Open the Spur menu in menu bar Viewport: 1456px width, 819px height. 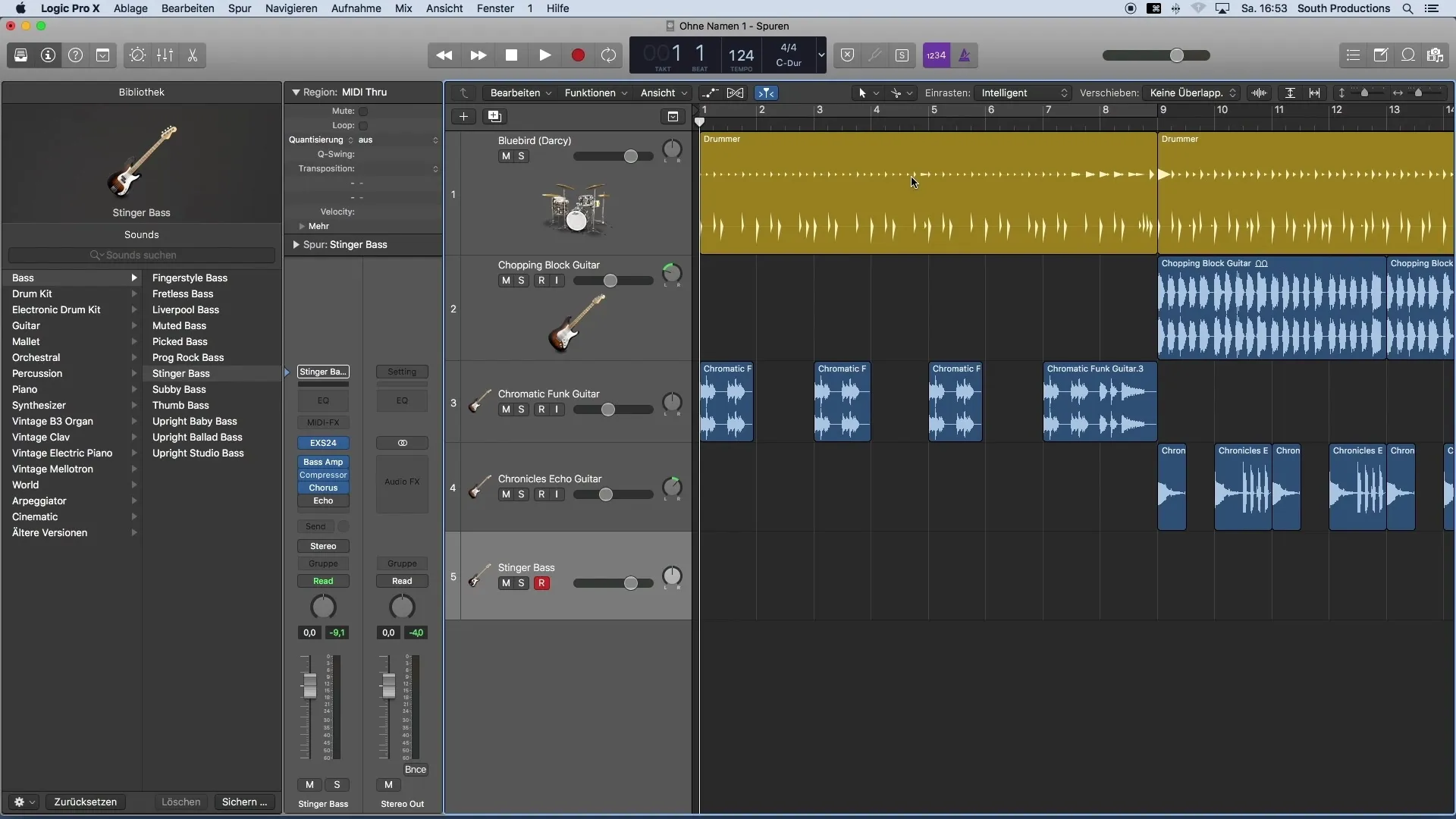[240, 8]
